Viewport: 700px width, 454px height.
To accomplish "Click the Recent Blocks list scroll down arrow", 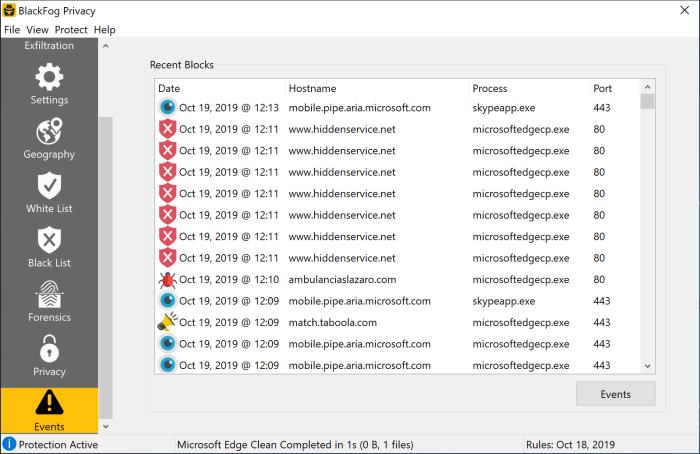I will point(647,366).
